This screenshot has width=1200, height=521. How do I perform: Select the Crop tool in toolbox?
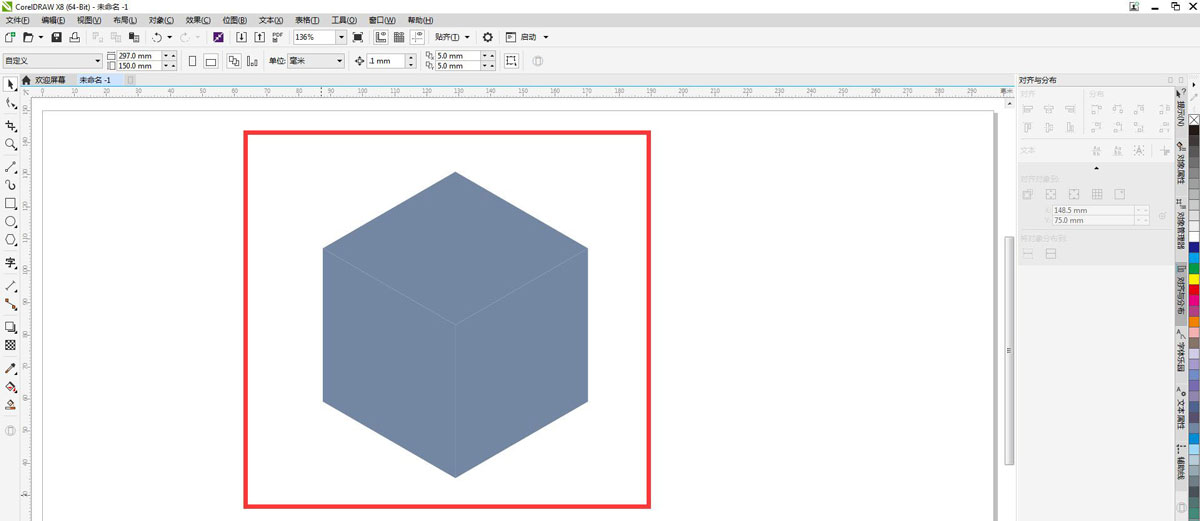coord(11,126)
